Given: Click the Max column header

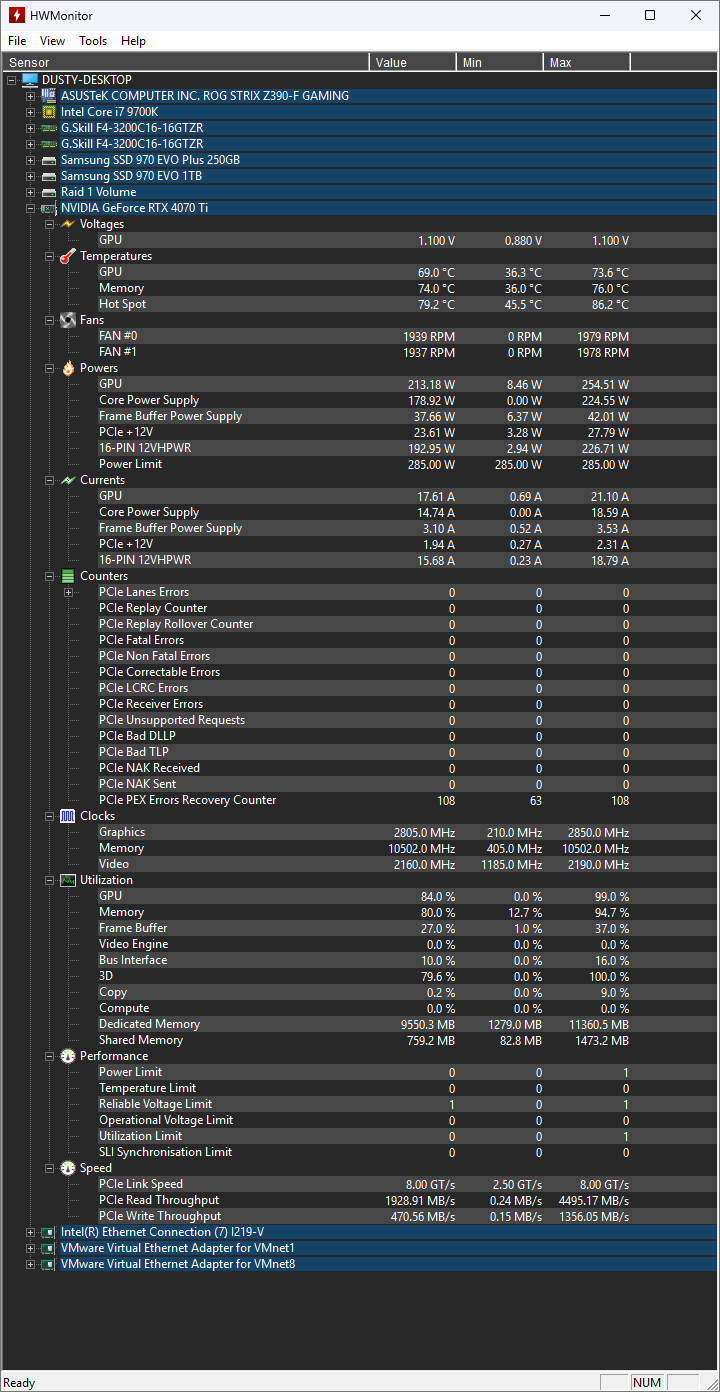Looking at the screenshot, I should (x=587, y=62).
